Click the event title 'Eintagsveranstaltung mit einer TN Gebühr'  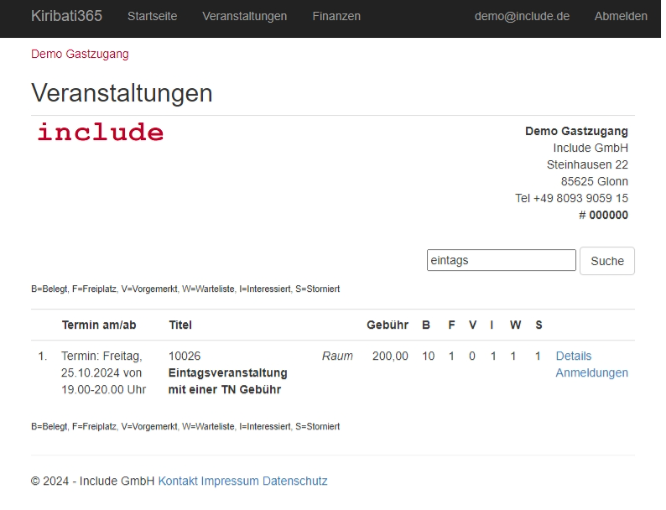[227, 381]
